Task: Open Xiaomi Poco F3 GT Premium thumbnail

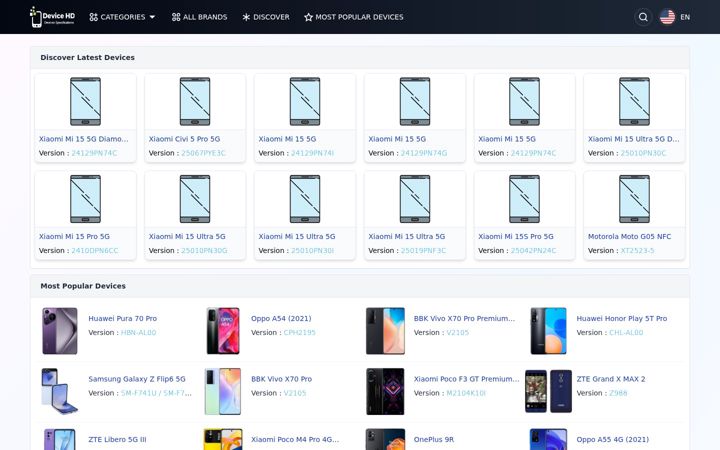Action: [x=385, y=392]
